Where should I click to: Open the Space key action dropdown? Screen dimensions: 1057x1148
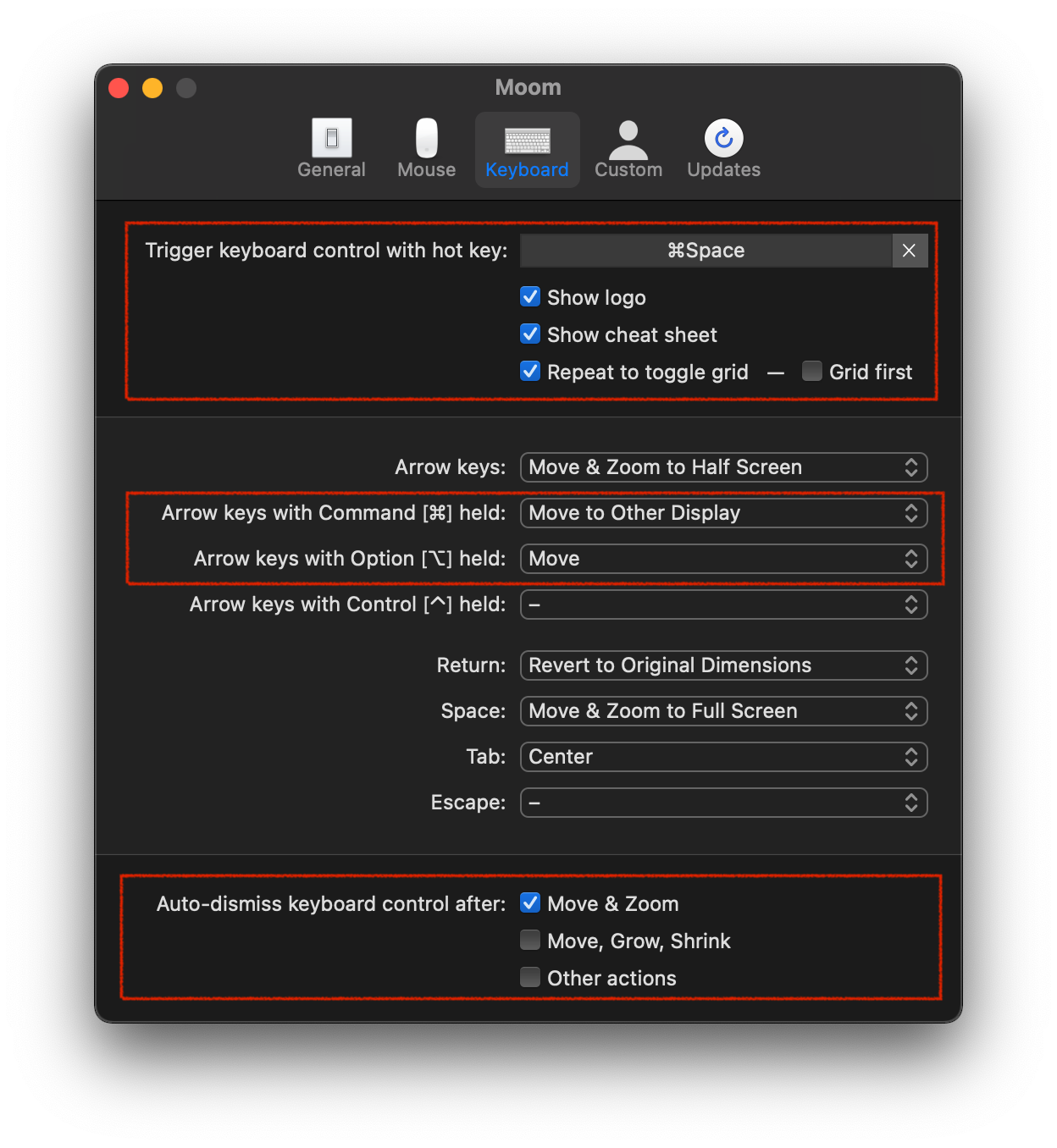click(x=724, y=711)
